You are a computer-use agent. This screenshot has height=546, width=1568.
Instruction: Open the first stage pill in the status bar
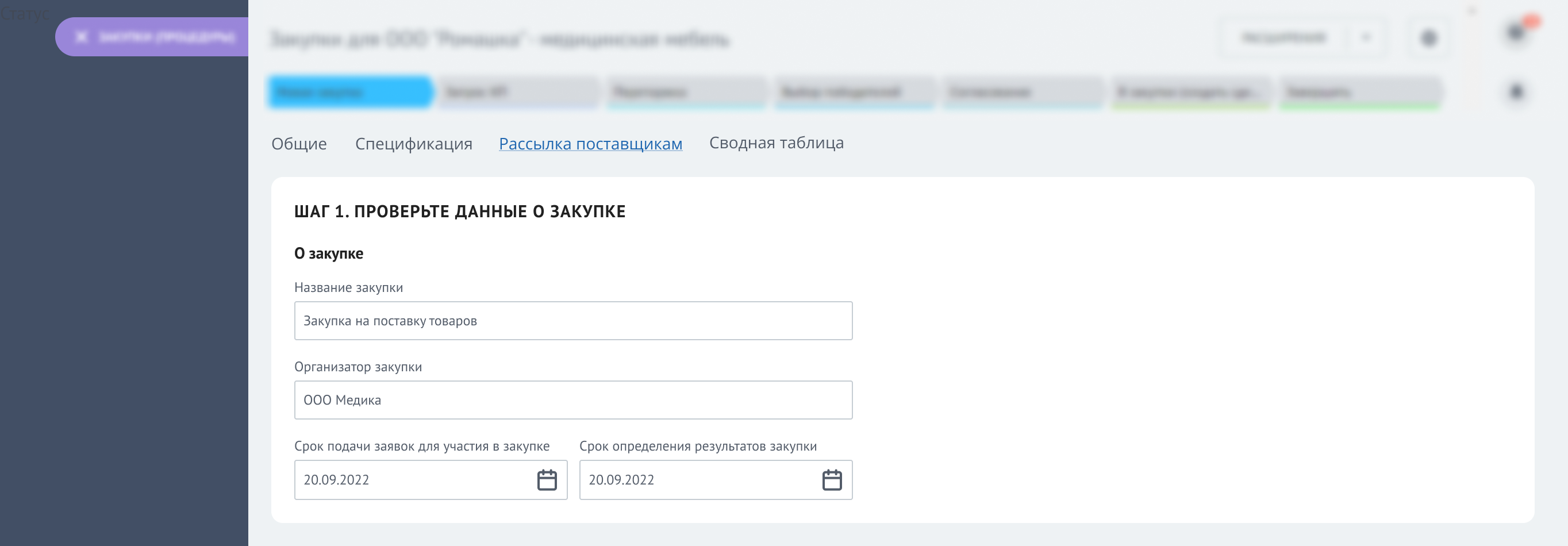click(x=350, y=91)
